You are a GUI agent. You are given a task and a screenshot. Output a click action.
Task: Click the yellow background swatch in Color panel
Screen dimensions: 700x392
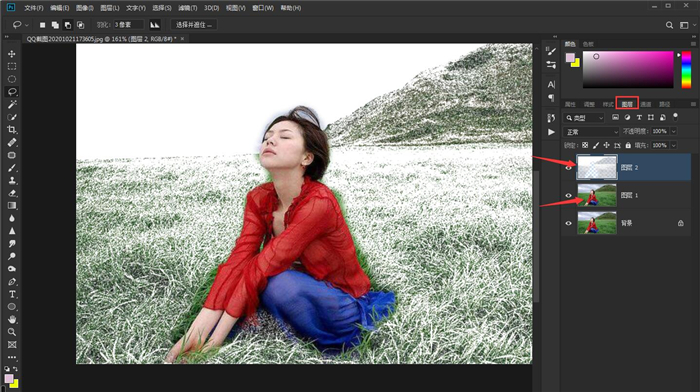(x=577, y=64)
